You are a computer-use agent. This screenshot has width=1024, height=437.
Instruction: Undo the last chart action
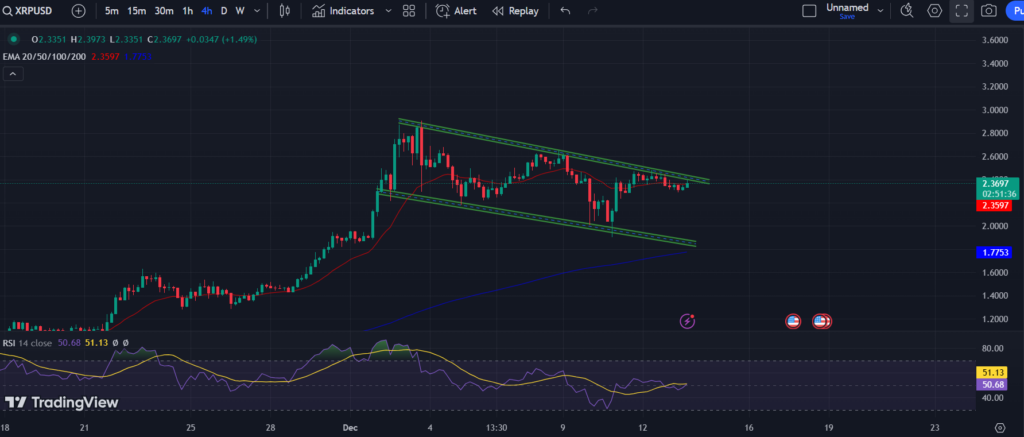[566, 11]
